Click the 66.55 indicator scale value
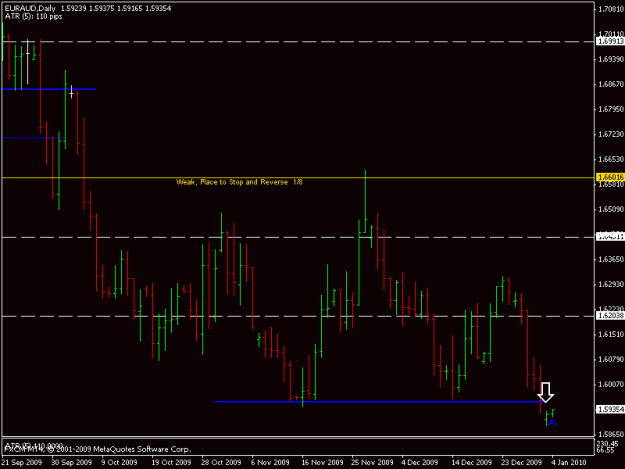The width and height of the screenshot is (625, 469). (605, 450)
